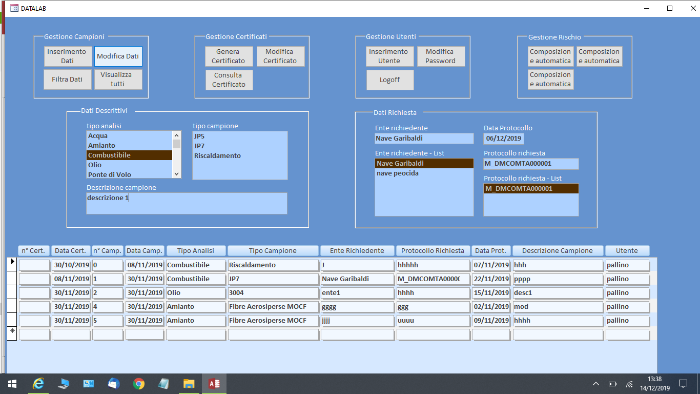Check the battery status tray icon

613,384
